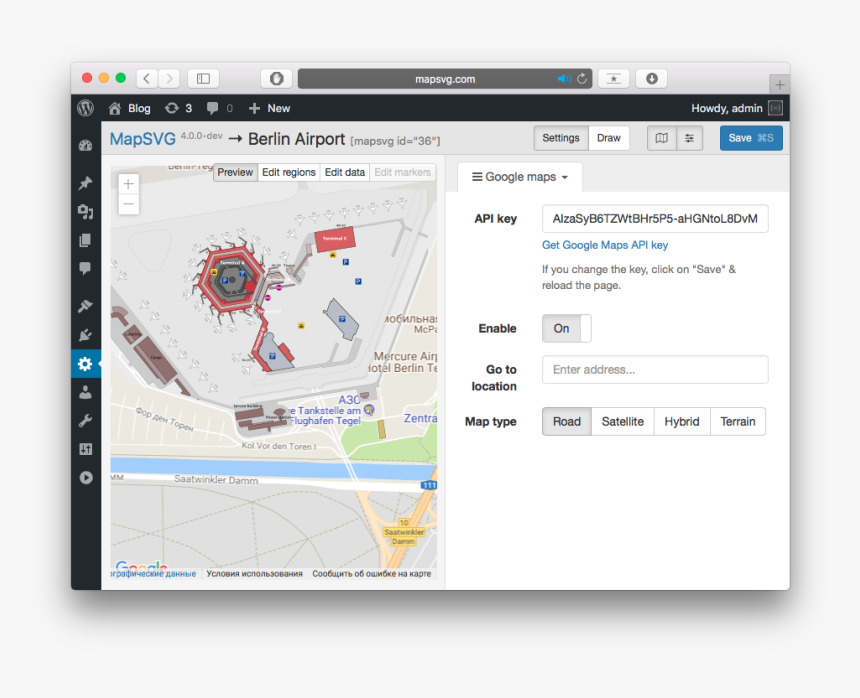Reload the mapsvg.com page
The image size is (860, 698).
pos(582,79)
